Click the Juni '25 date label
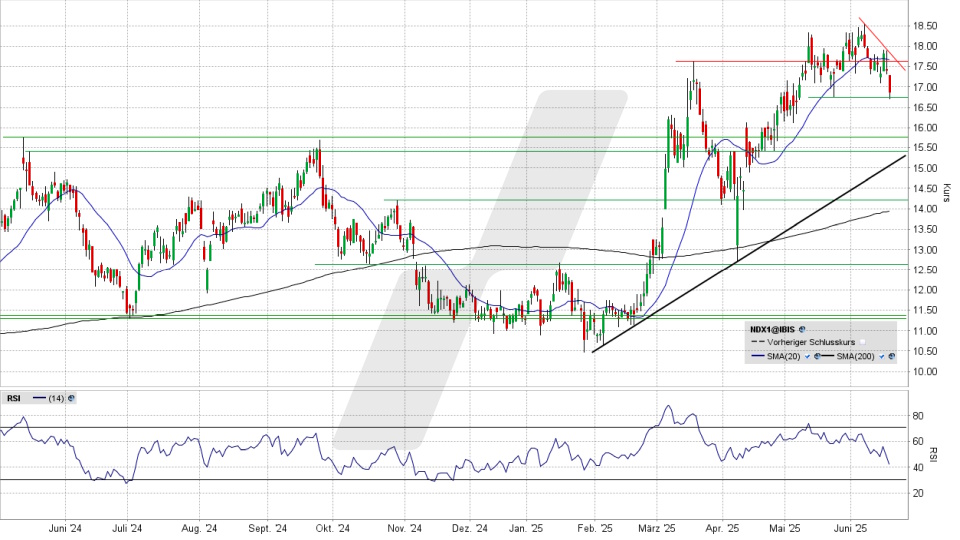This screenshot has height=540, width=960. click(850, 528)
